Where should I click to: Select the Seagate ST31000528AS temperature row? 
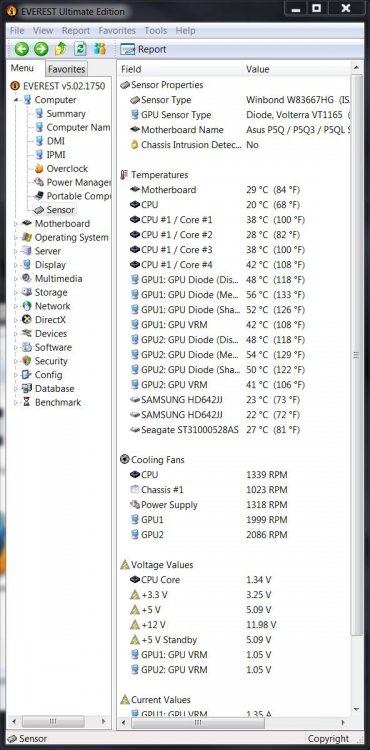[234, 430]
